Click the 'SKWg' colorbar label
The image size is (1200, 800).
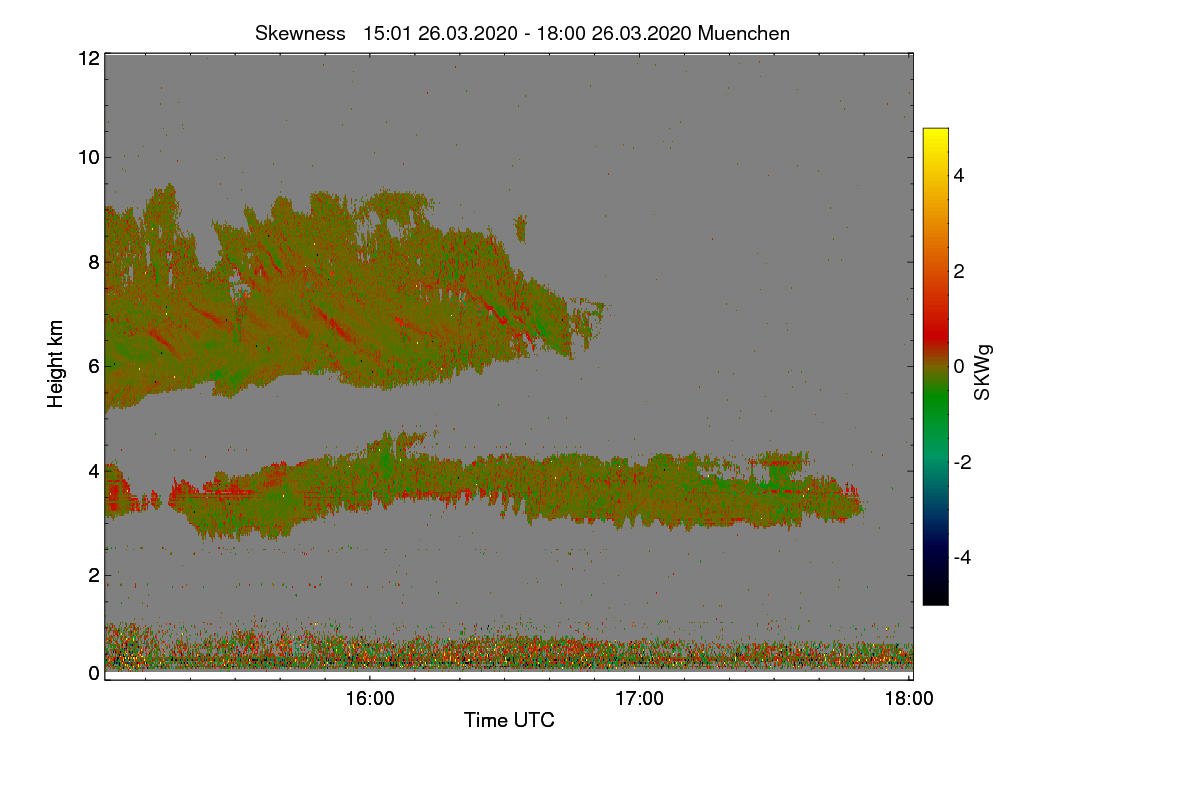[x=983, y=372]
